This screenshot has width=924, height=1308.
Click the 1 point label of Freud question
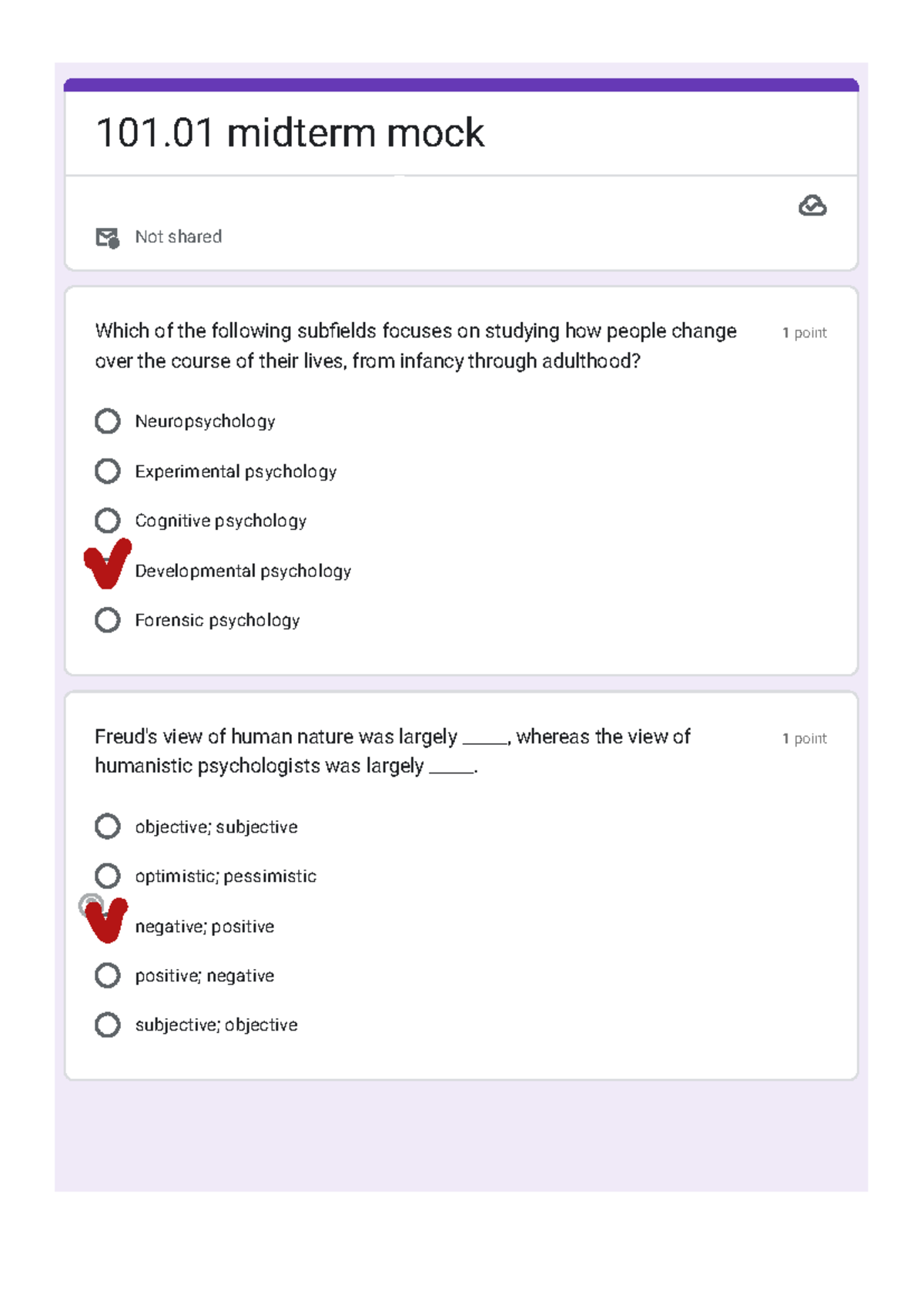(x=804, y=739)
